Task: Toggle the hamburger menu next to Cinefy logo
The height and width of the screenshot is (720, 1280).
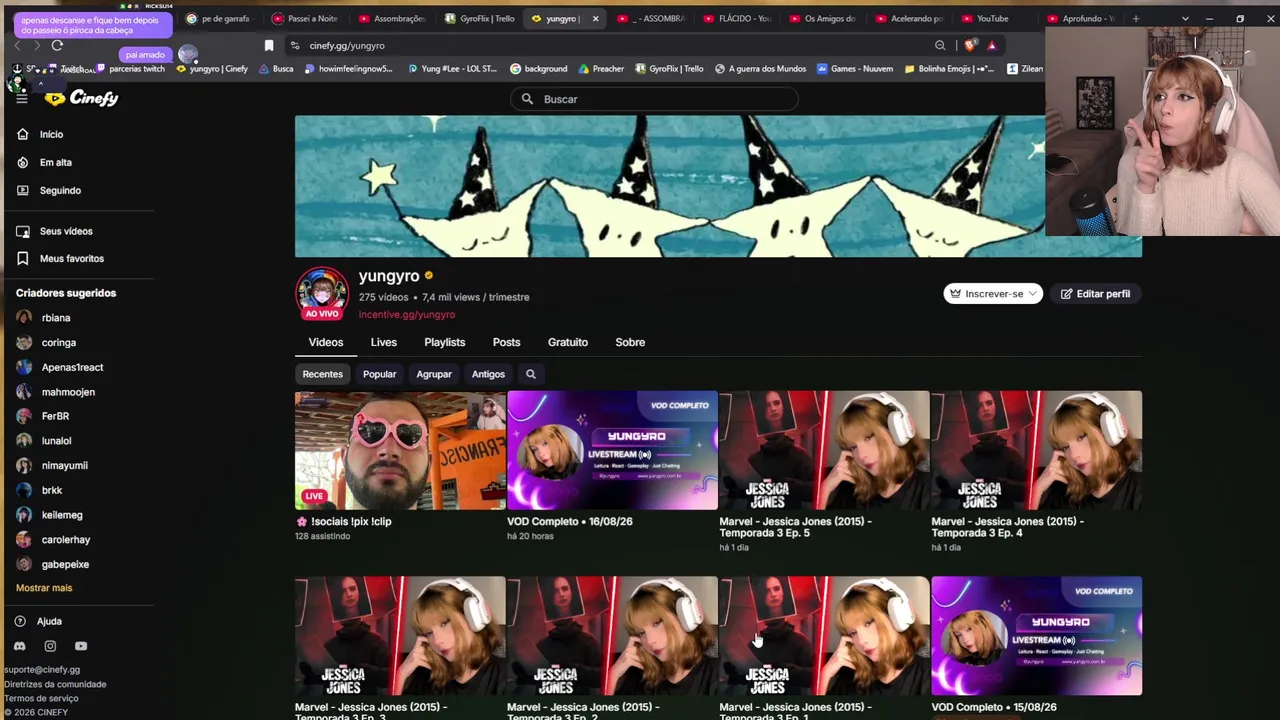Action: pos(21,98)
